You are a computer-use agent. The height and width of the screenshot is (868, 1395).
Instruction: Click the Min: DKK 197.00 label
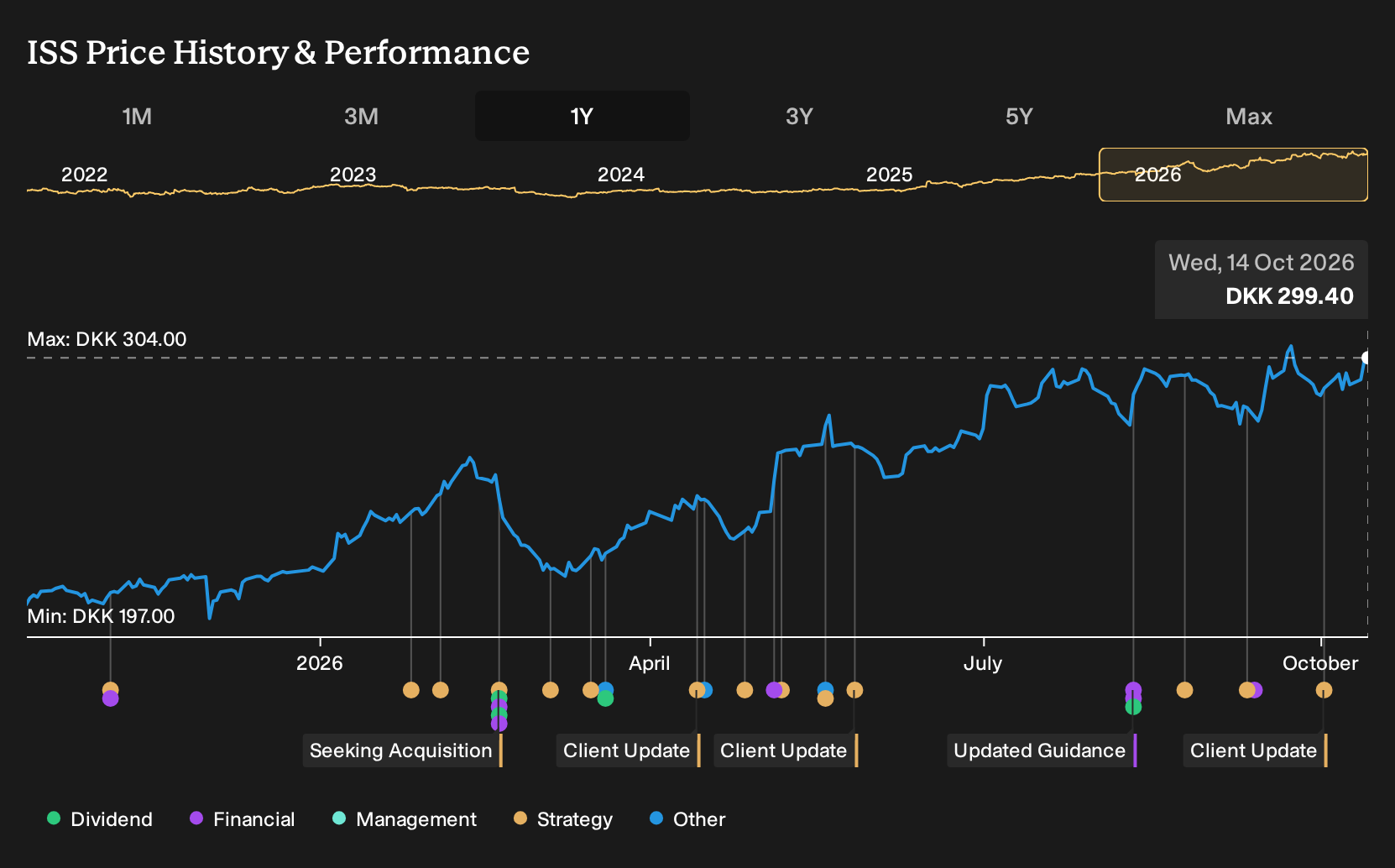[101, 616]
